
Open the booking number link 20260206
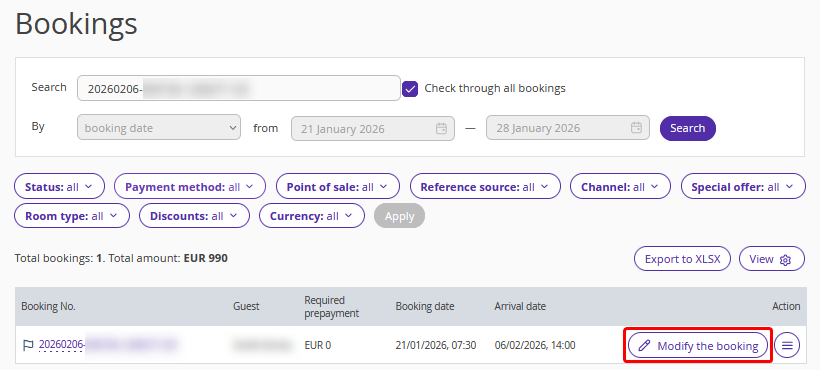click(x=62, y=345)
